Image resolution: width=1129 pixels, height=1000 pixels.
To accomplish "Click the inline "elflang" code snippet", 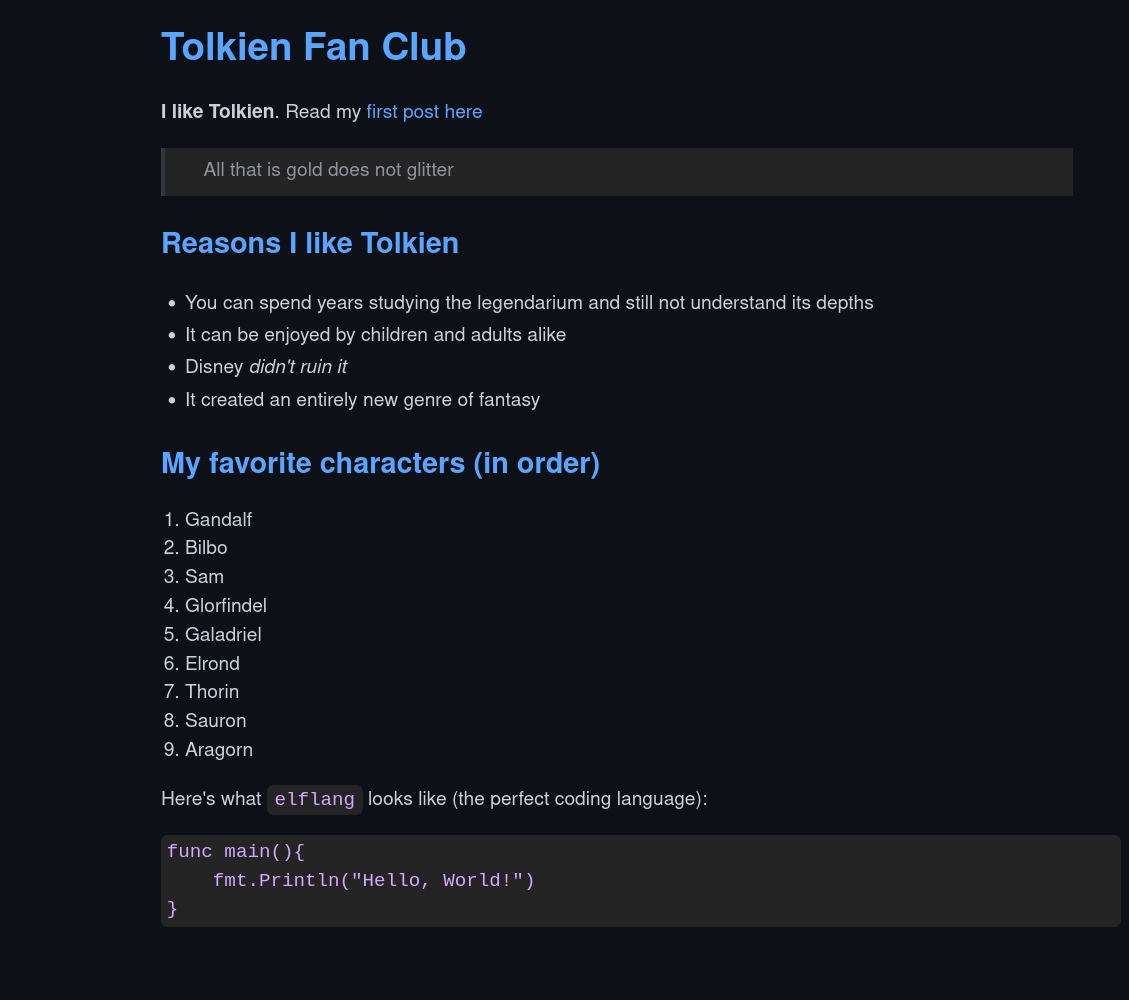I will tap(314, 800).
